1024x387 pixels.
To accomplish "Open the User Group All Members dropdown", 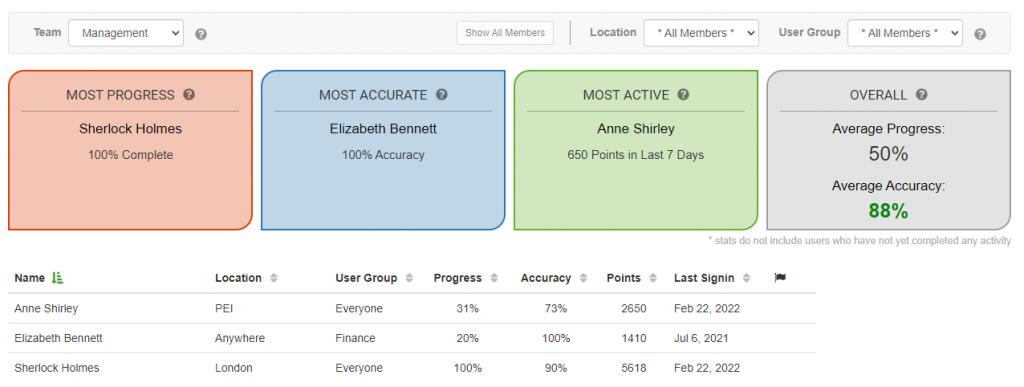I will (904, 33).
